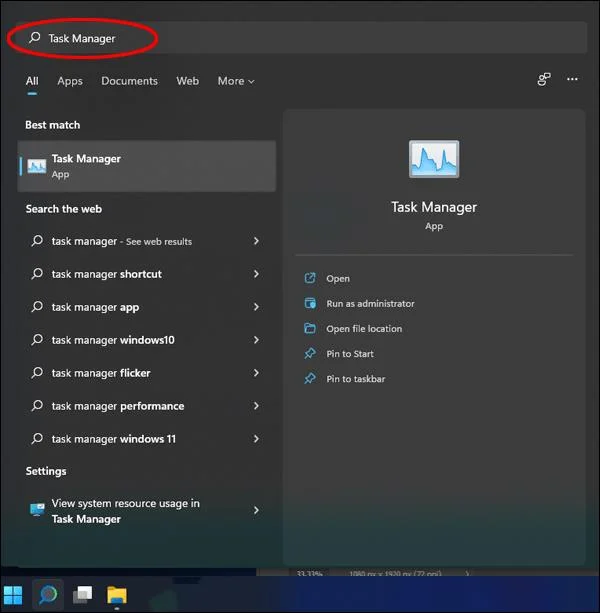Image resolution: width=600 pixels, height=613 pixels.
Task: Click search icon beside 'task manager app'
Action: click(x=37, y=306)
